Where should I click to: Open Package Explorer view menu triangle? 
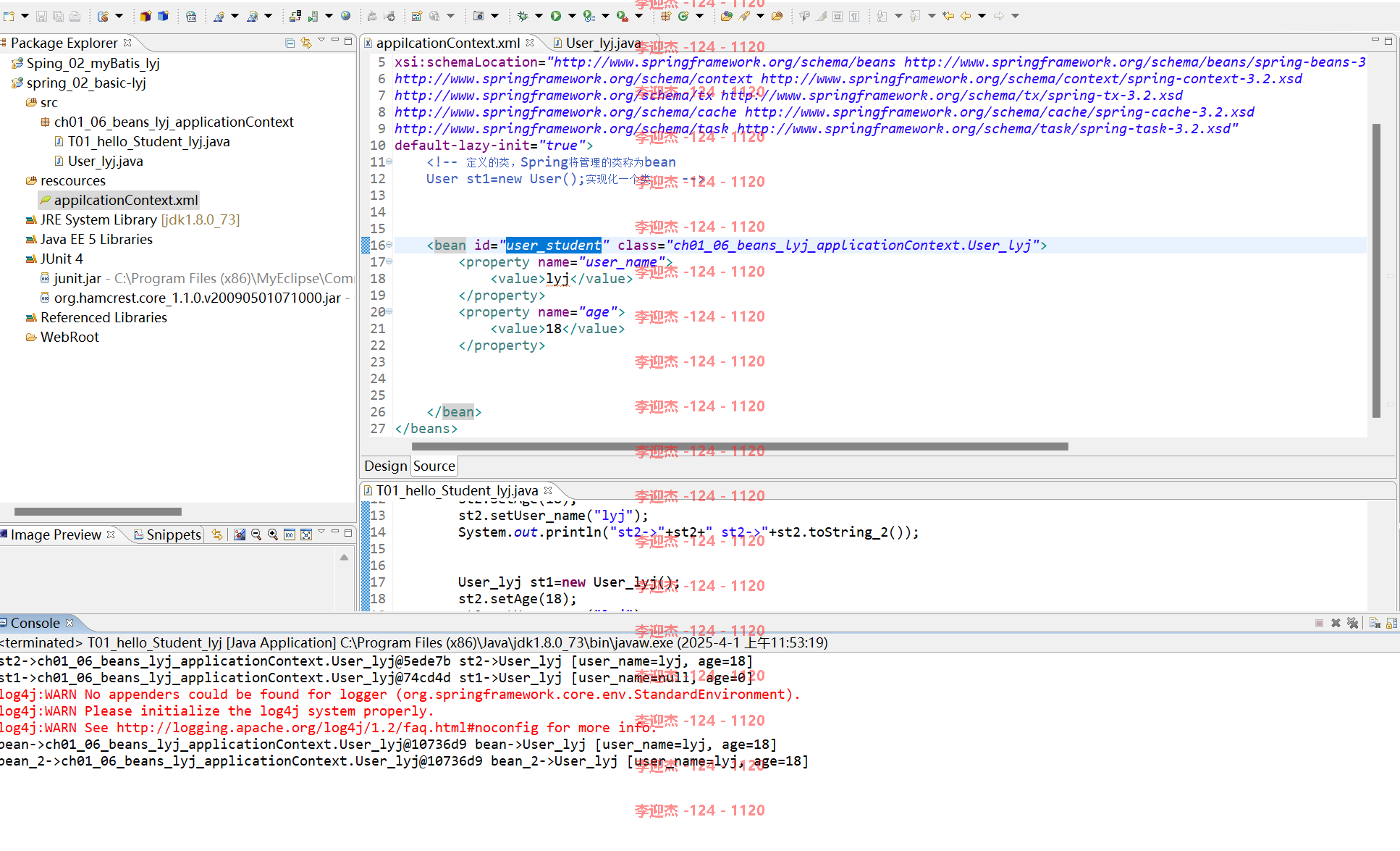coord(321,41)
